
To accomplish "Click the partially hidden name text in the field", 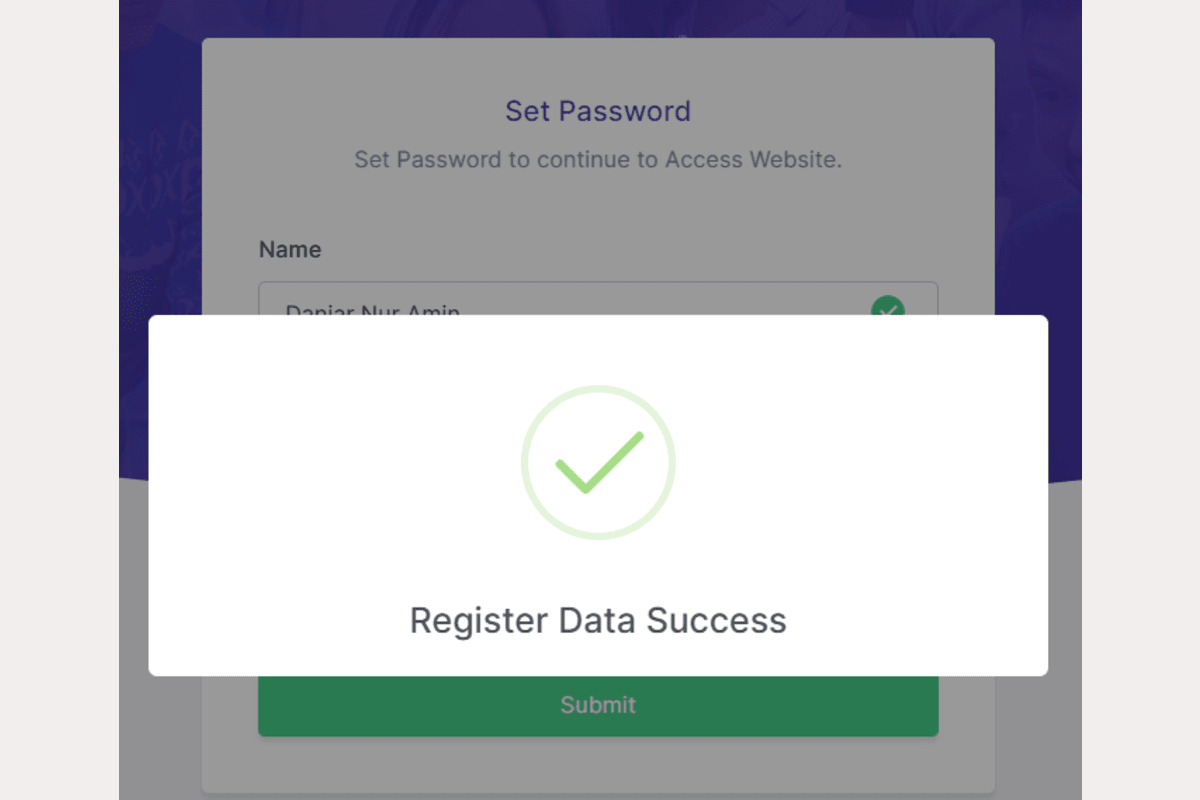I will tap(372, 308).
